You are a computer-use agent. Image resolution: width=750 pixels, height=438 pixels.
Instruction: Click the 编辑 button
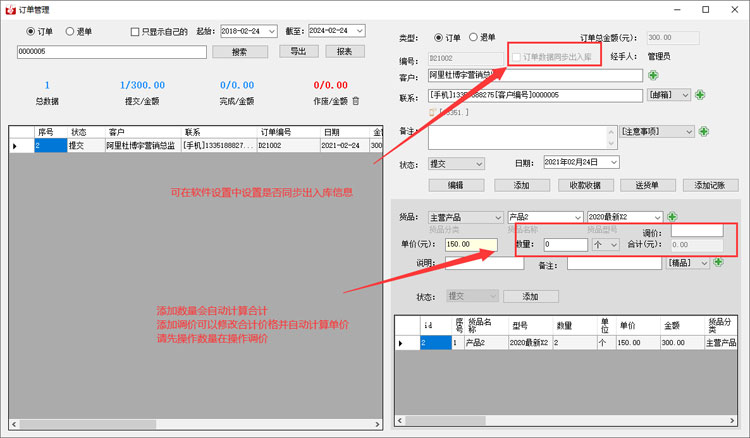coord(456,185)
